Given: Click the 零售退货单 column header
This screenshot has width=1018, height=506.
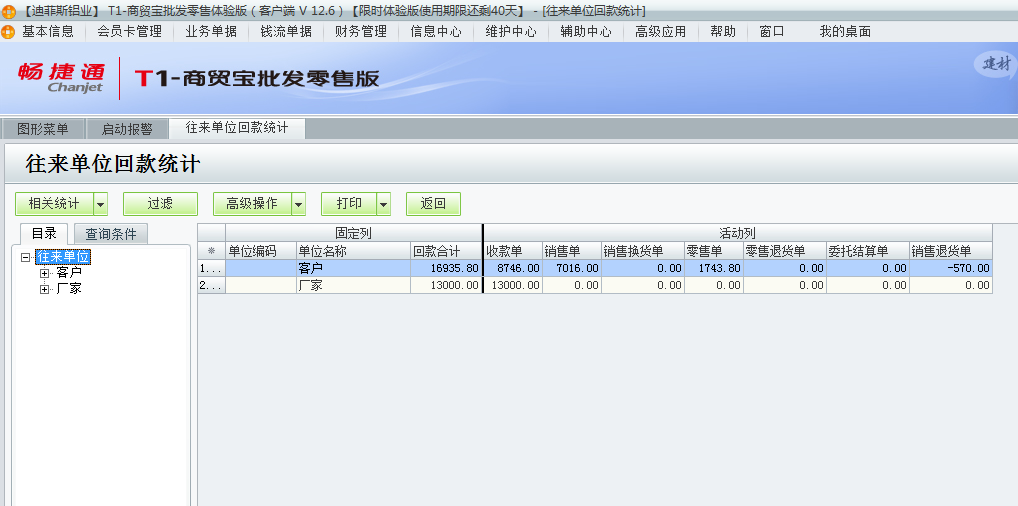Looking at the screenshot, I should click(785, 251).
